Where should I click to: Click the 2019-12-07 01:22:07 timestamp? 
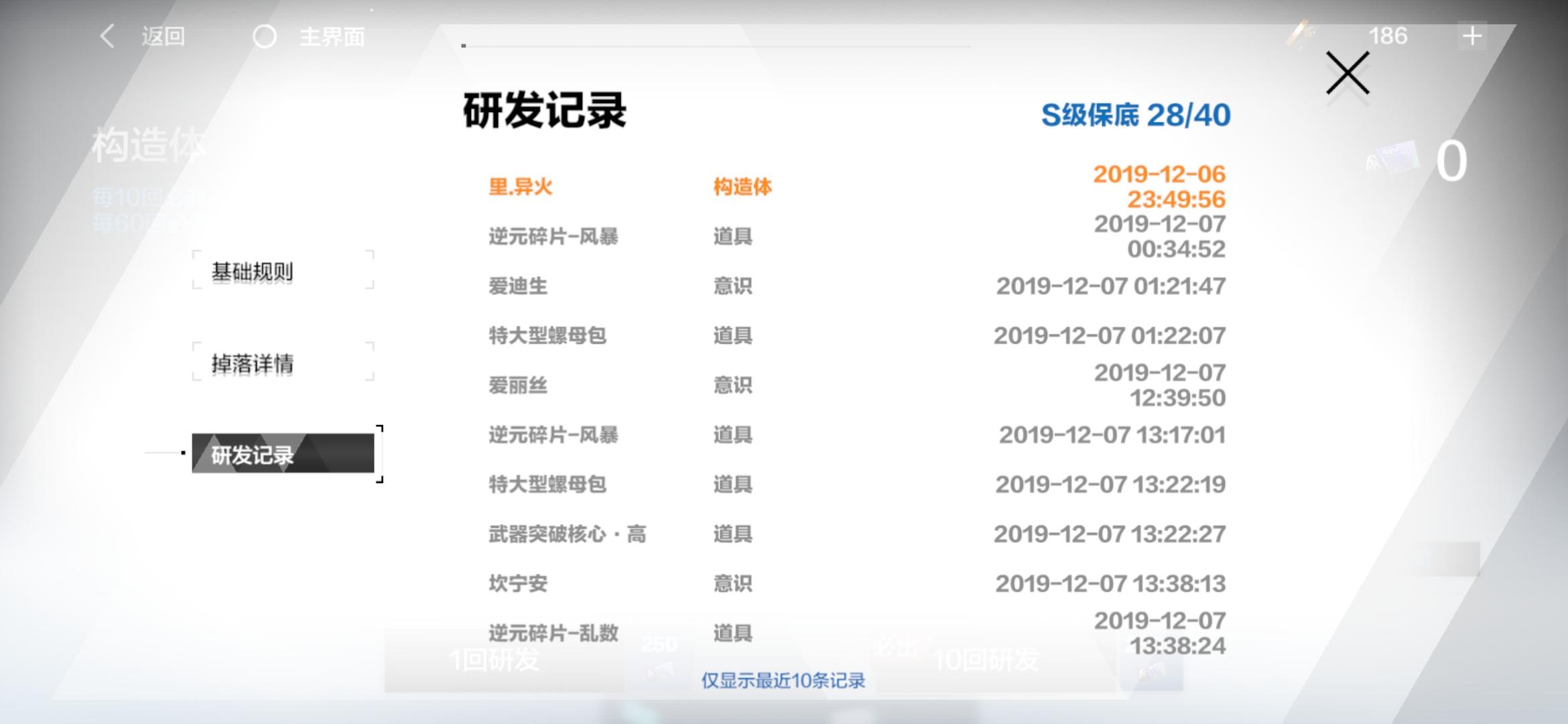point(1110,335)
